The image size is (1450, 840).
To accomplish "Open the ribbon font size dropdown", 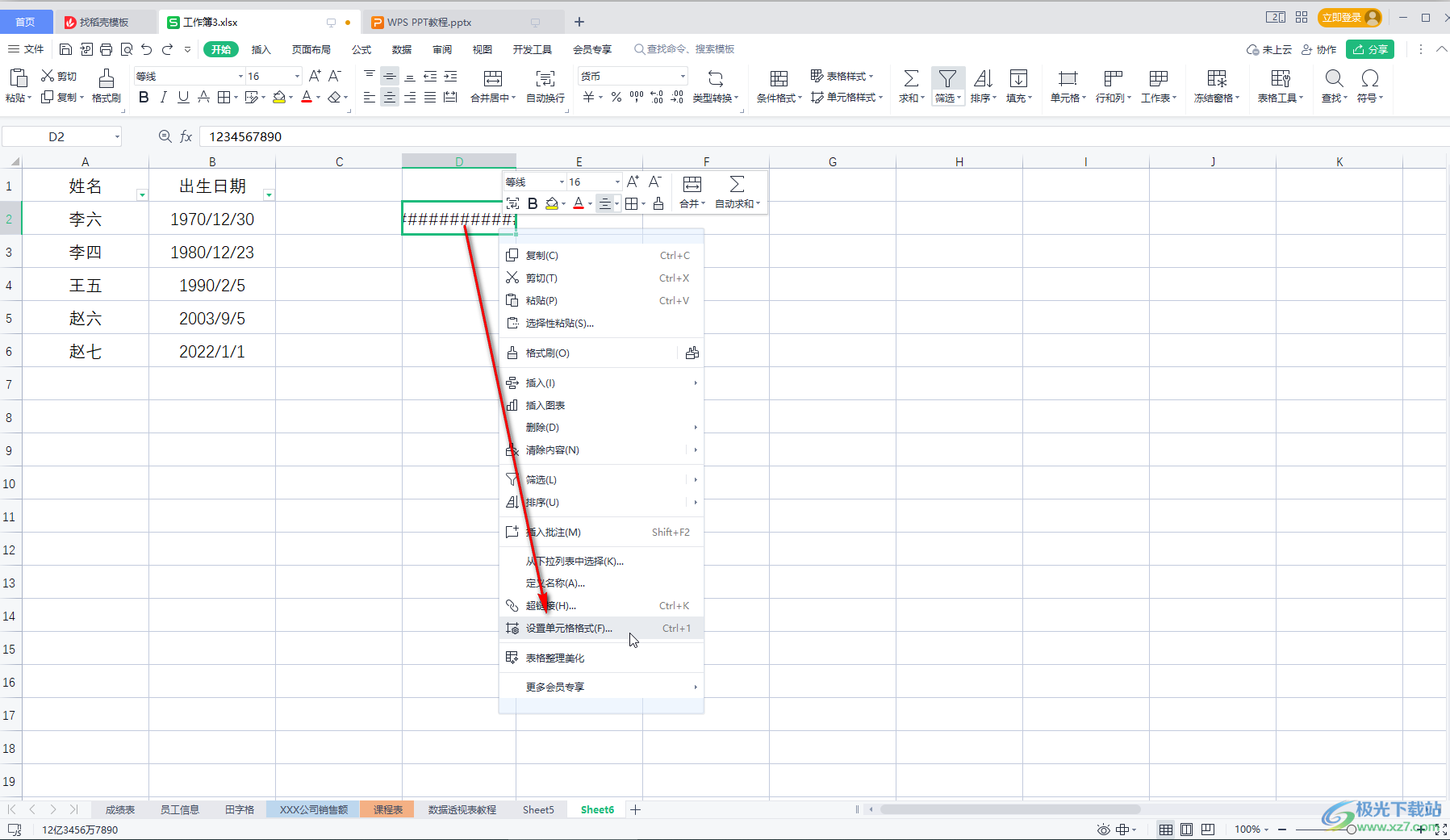I will click(x=297, y=76).
